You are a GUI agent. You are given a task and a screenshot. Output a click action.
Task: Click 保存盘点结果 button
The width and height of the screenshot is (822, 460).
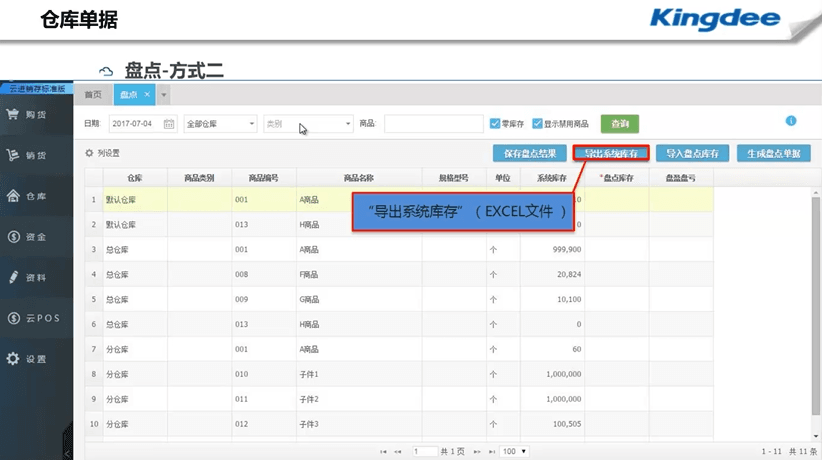coord(529,153)
